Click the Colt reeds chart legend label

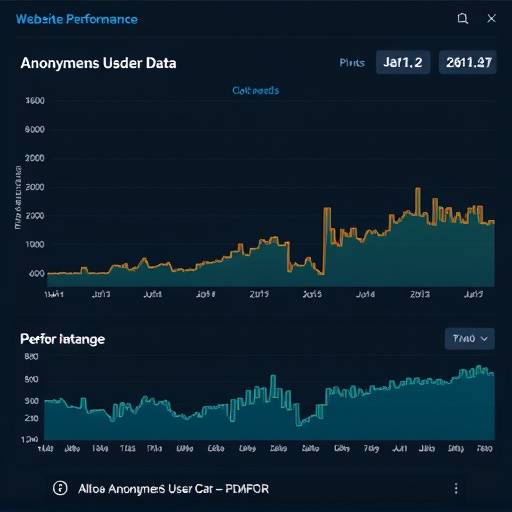[256, 90]
